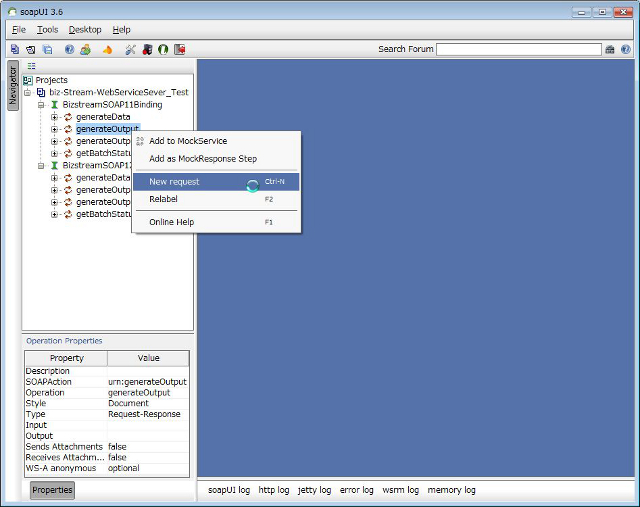Click the BizstreamSOAP11Binding interface icon
Viewport: 640px width, 507px height.
pos(54,105)
